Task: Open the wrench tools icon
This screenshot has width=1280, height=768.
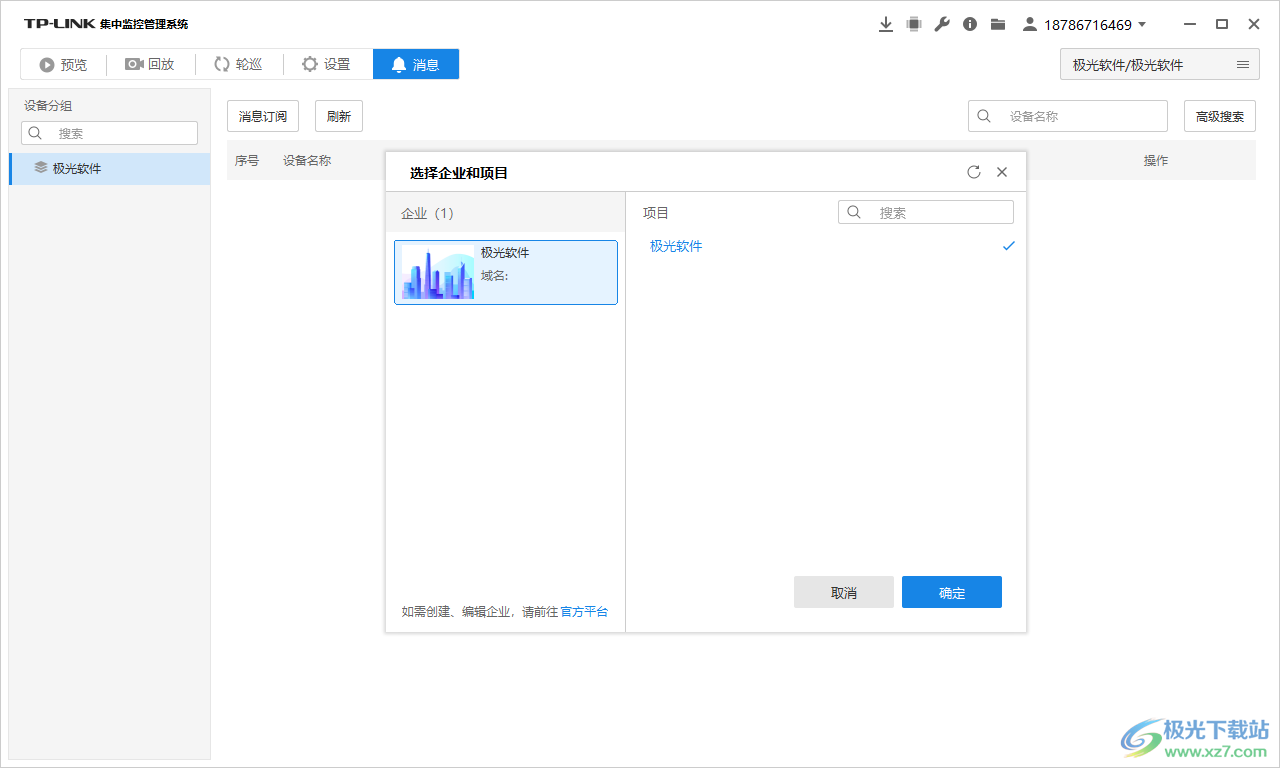Action: (x=941, y=24)
